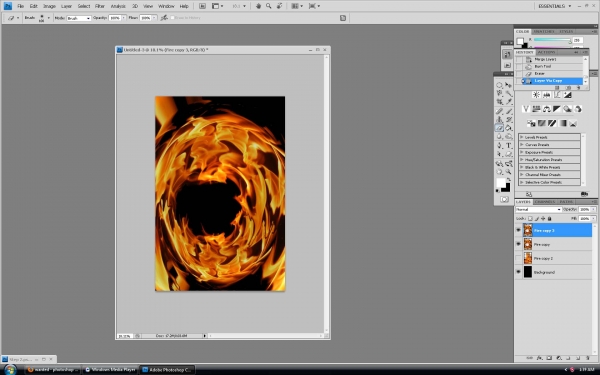Select the Clone Stamp tool

point(499,120)
